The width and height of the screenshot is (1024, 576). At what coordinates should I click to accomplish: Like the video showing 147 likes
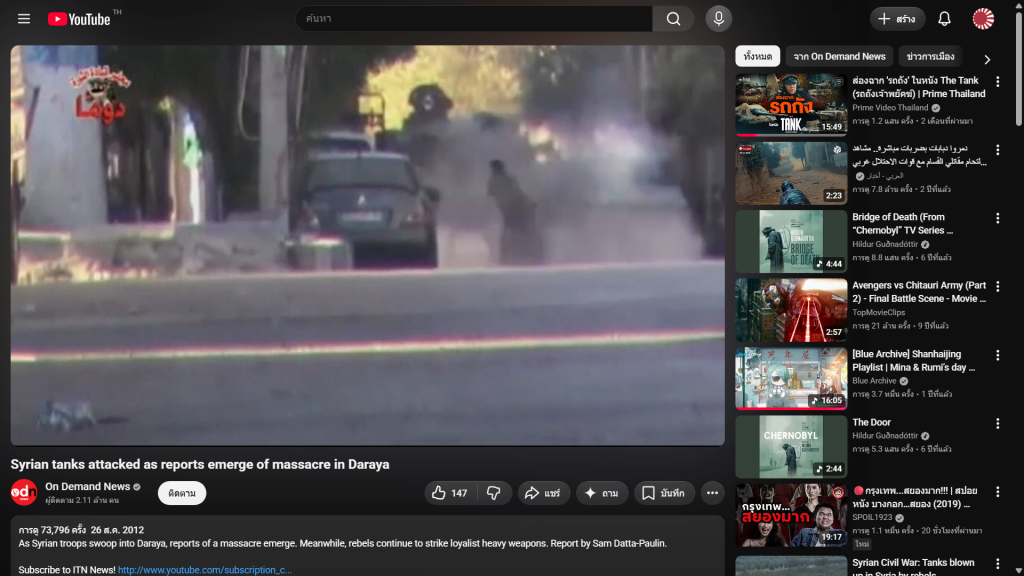(449, 493)
